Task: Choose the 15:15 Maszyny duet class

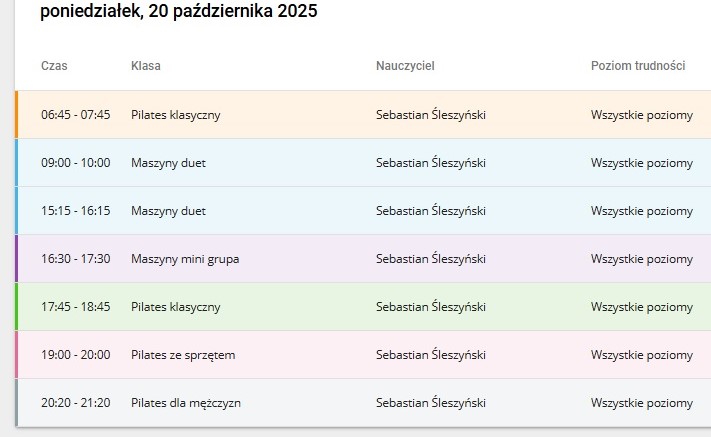Action: coord(168,211)
